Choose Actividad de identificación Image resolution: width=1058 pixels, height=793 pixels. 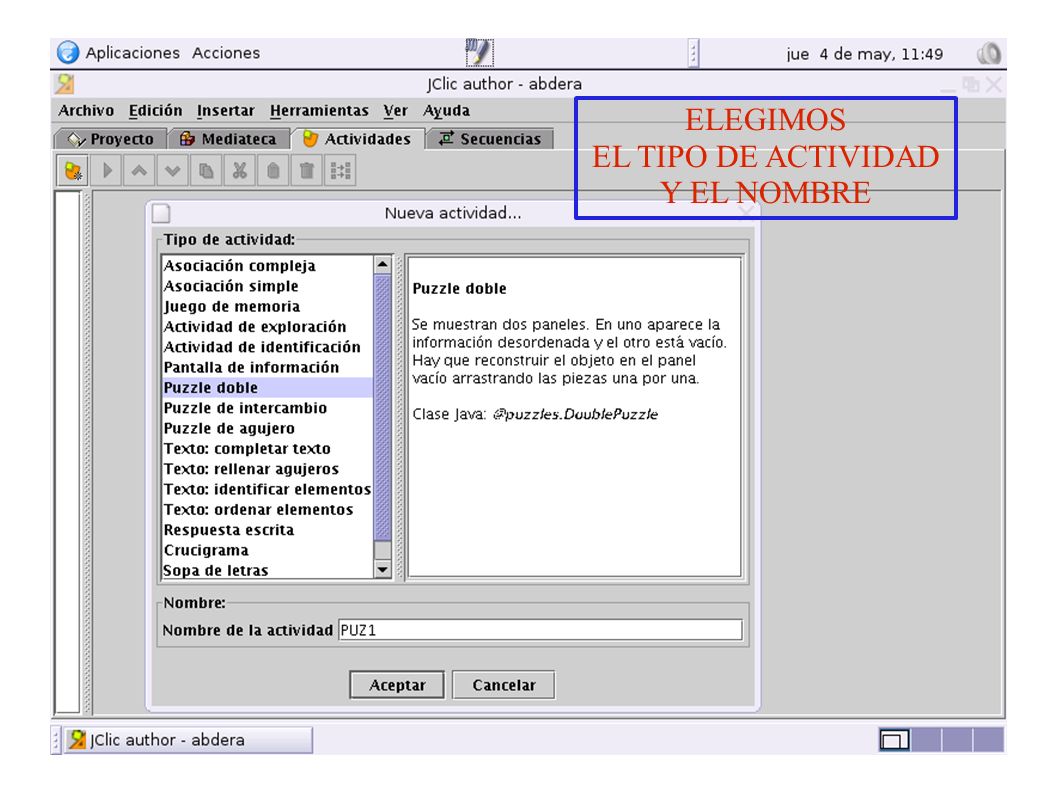(x=267, y=347)
